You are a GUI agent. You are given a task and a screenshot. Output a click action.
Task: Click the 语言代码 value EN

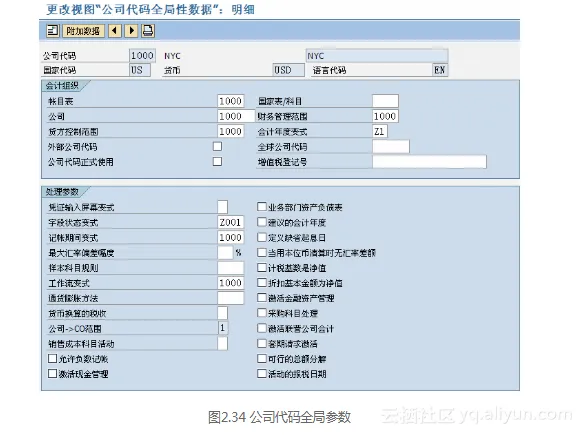click(440, 70)
